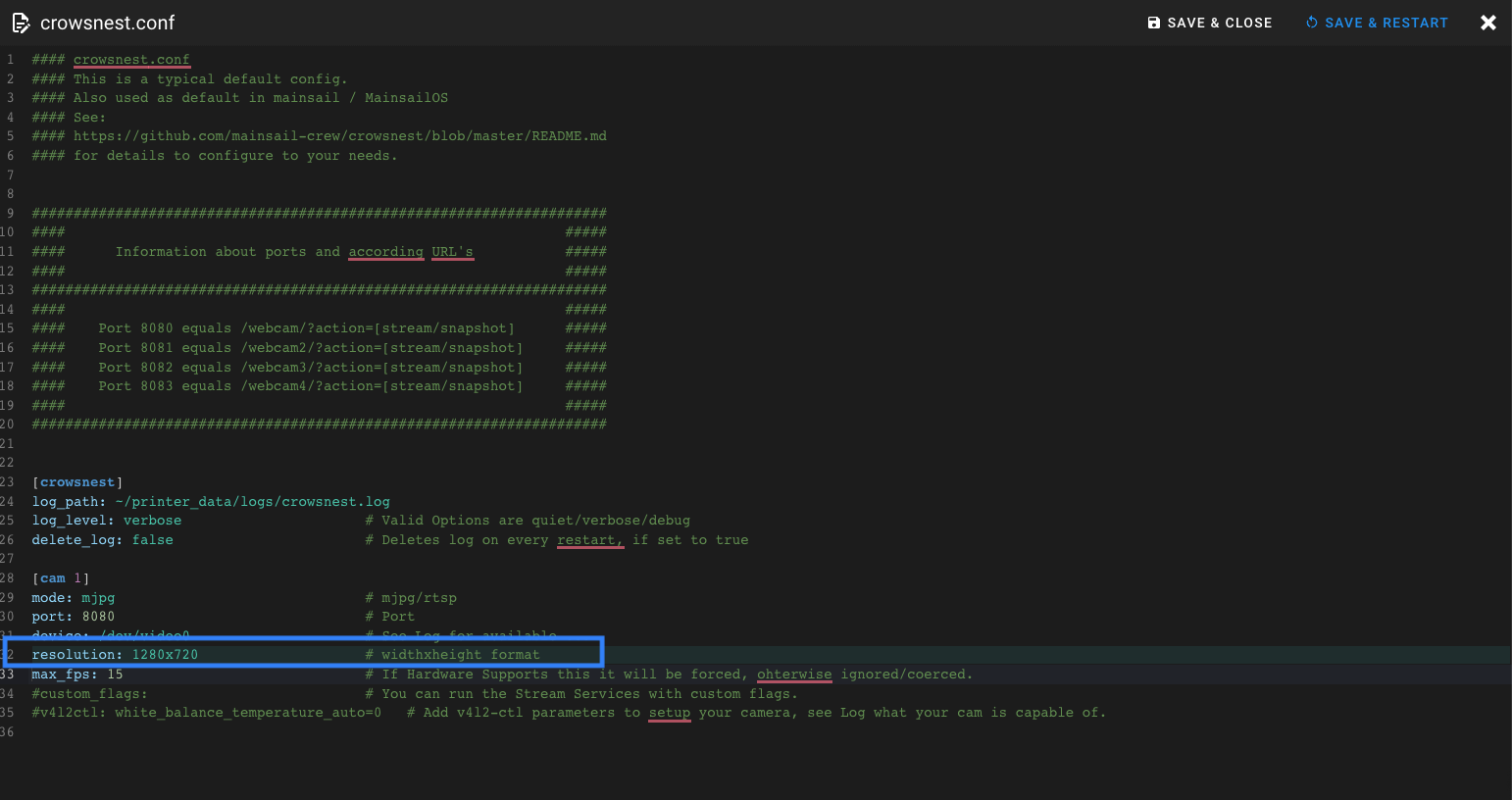Image resolution: width=1512 pixels, height=800 pixels.
Task: Click the [cam 1] section header
Action: pyautogui.click(x=61, y=578)
